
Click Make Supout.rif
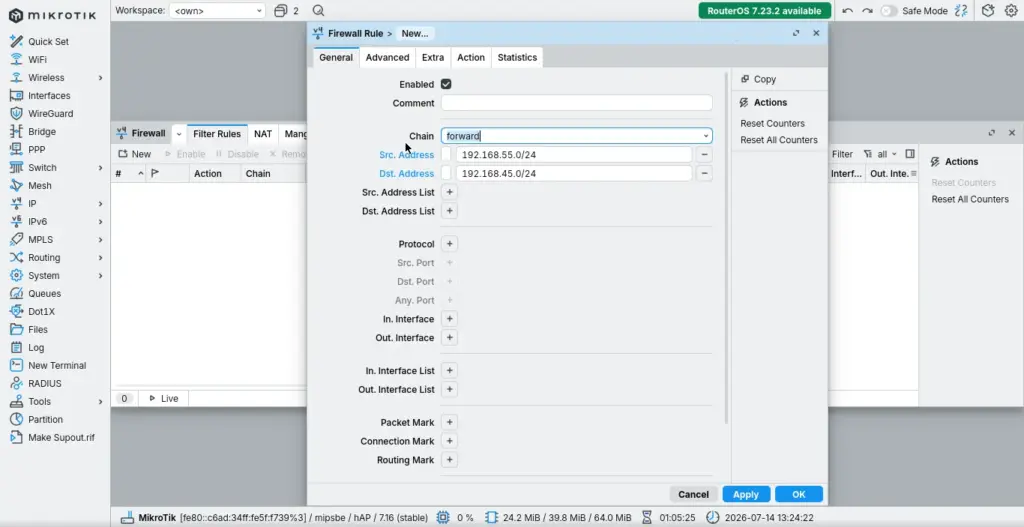[61, 438]
